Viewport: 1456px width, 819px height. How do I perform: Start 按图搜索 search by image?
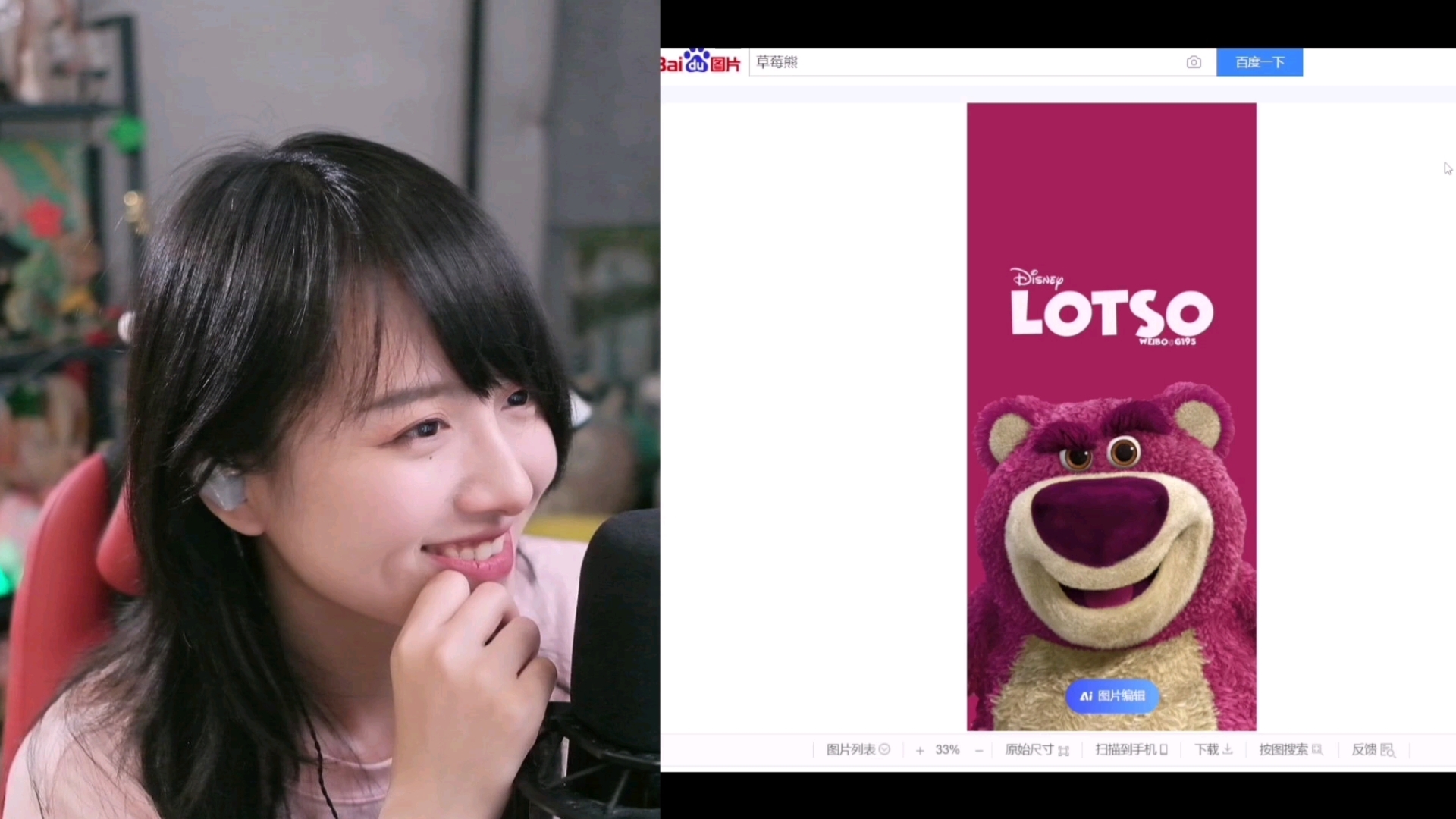click(1291, 749)
